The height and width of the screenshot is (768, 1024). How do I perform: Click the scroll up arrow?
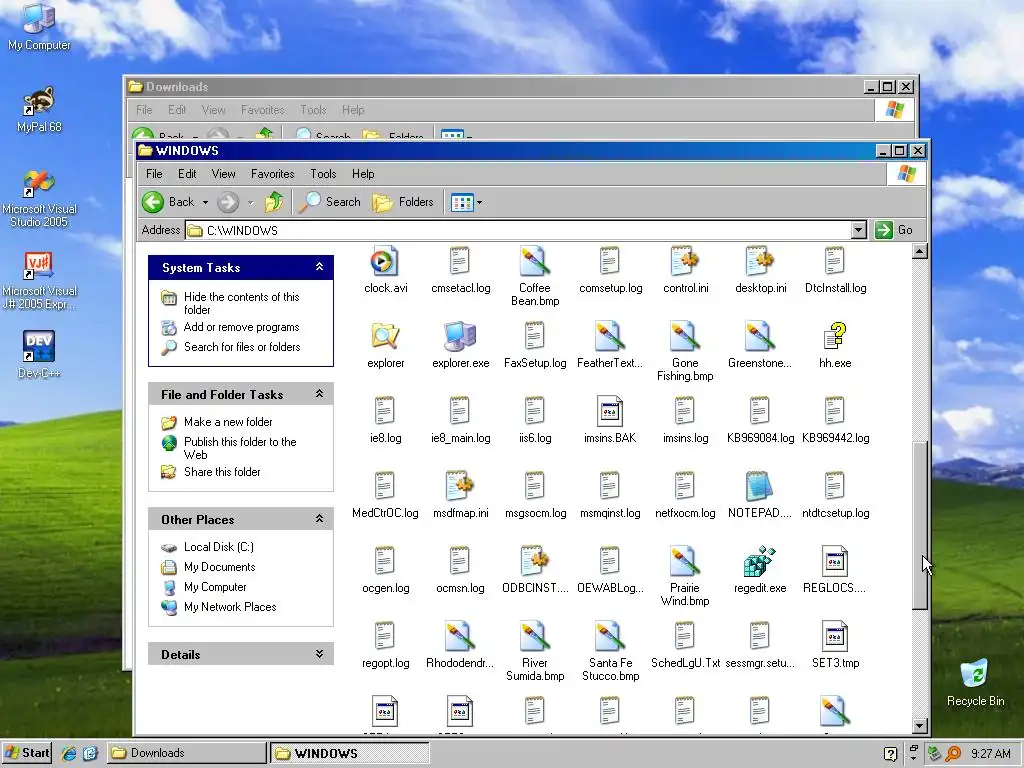pyautogui.click(x=920, y=251)
